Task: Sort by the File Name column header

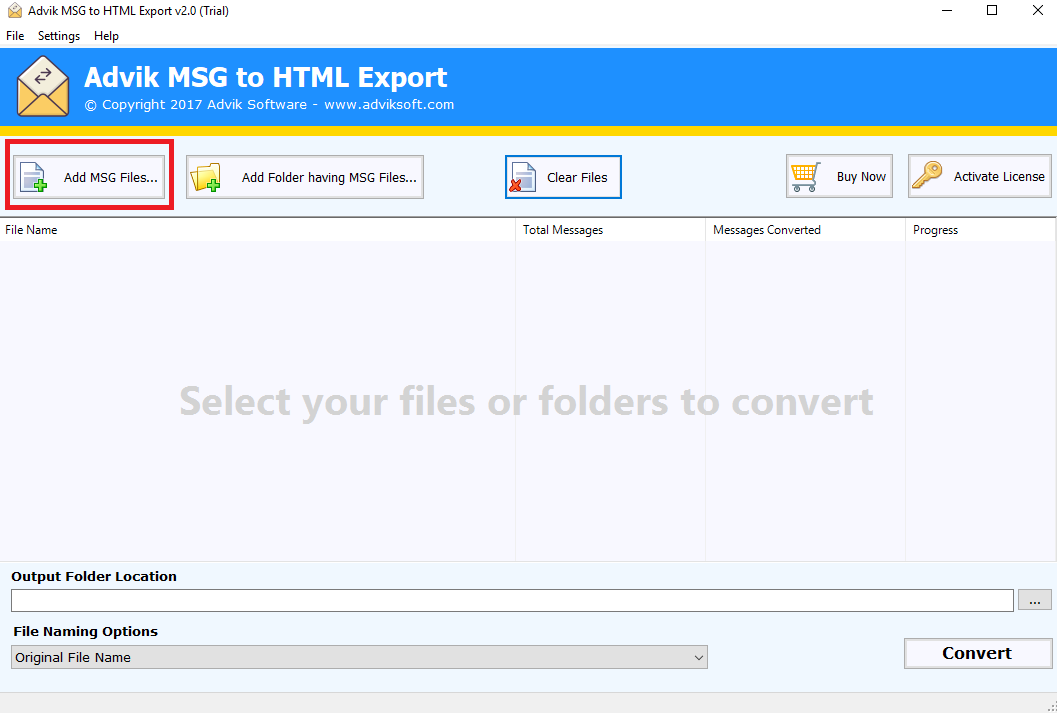Action: coord(257,230)
